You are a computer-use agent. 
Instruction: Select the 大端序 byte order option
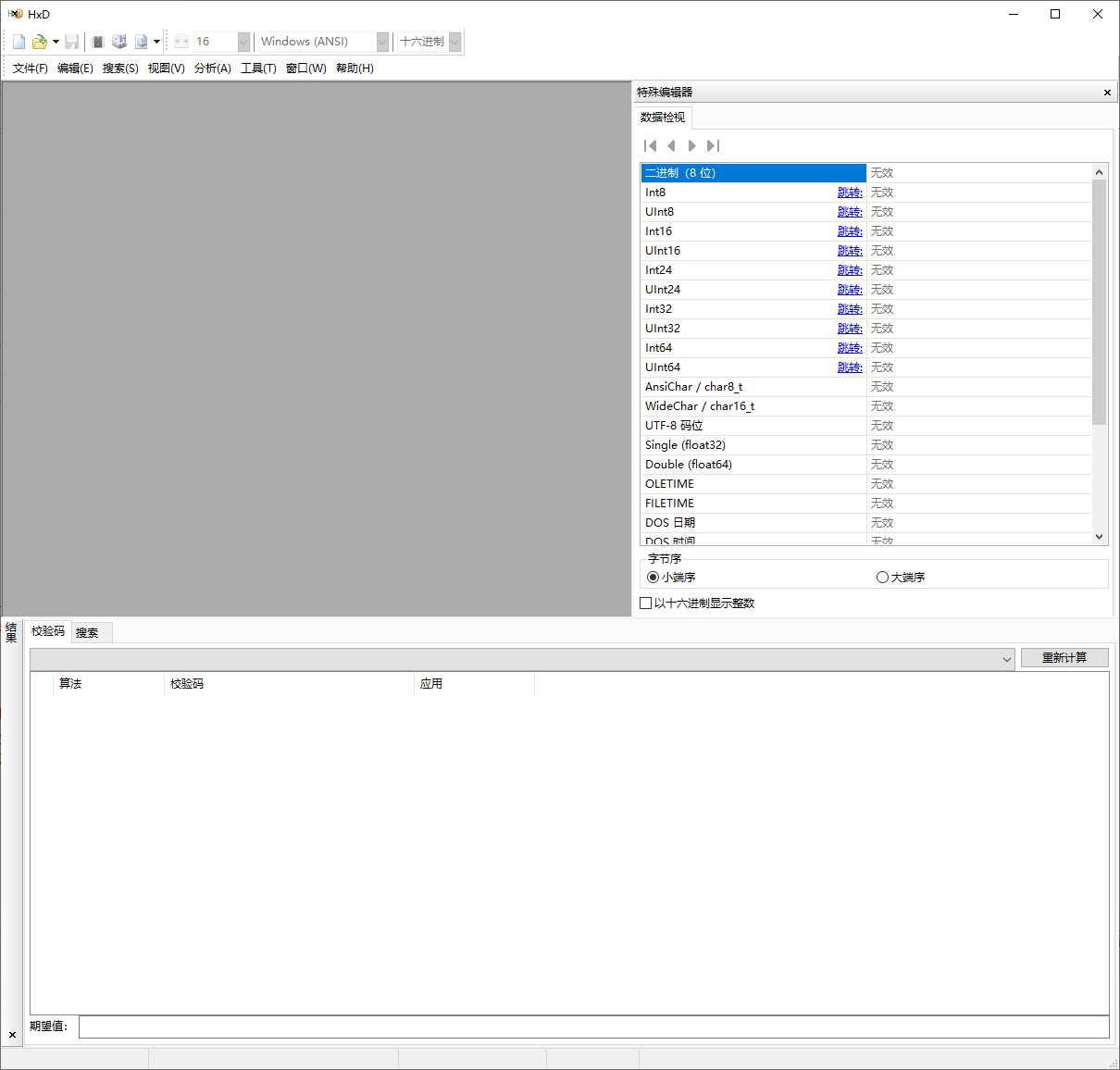(x=882, y=578)
